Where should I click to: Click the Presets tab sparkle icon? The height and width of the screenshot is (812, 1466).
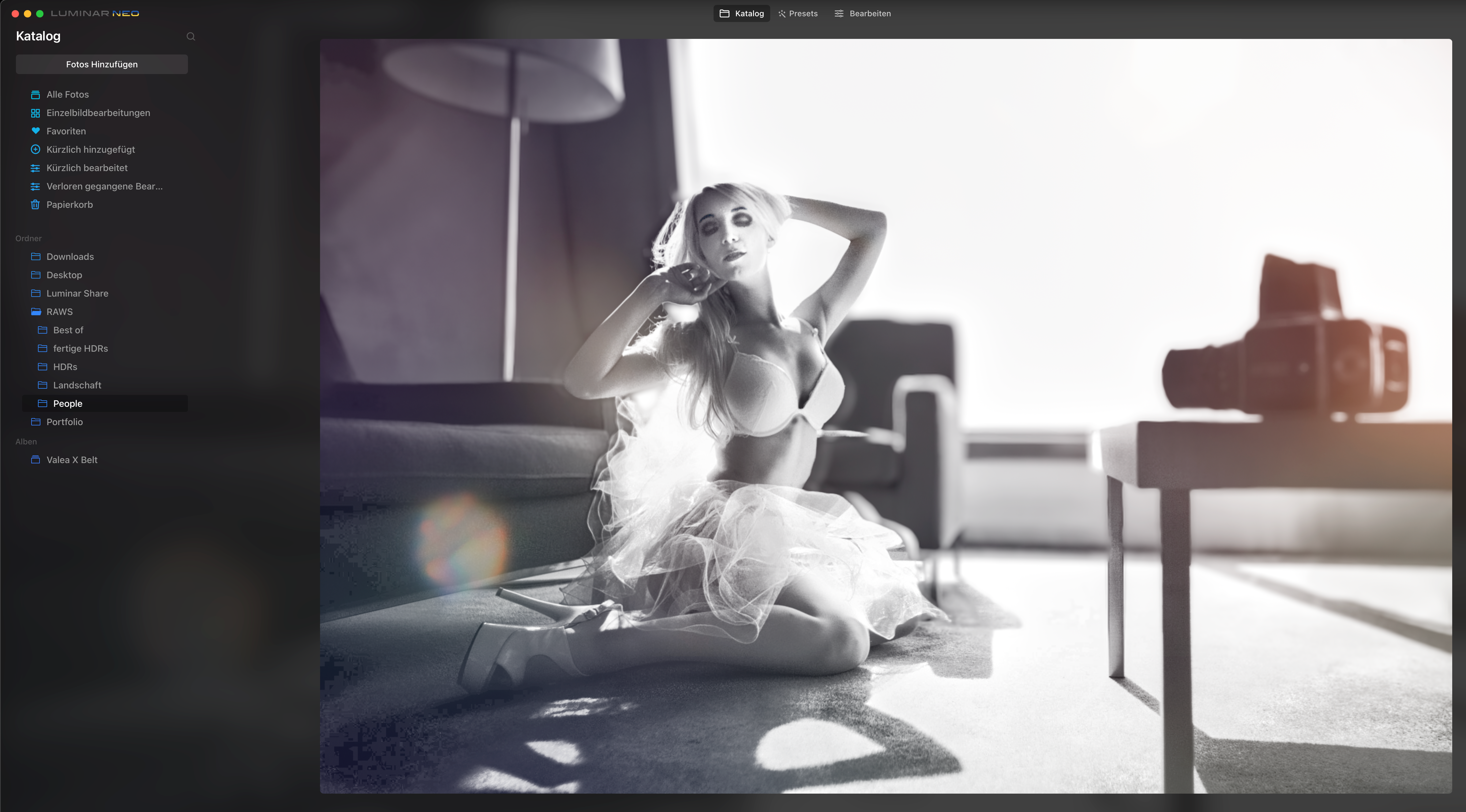point(782,14)
